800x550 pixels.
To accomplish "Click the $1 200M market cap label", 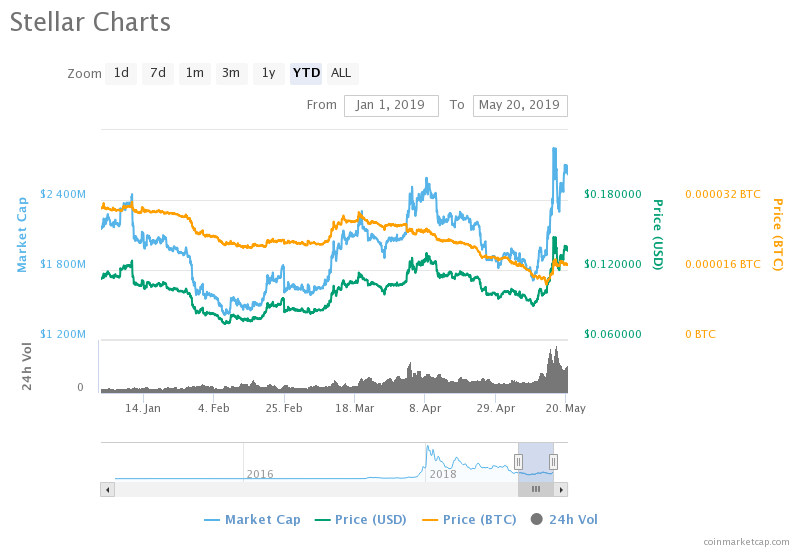I will click(x=63, y=334).
